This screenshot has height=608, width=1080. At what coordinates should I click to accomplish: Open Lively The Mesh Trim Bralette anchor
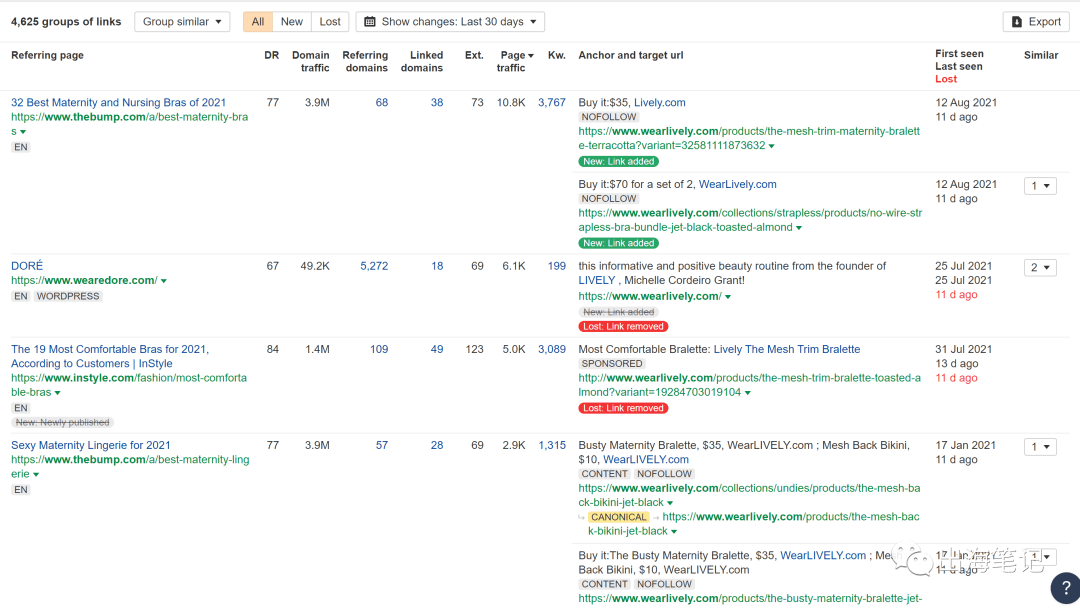pos(787,349)
